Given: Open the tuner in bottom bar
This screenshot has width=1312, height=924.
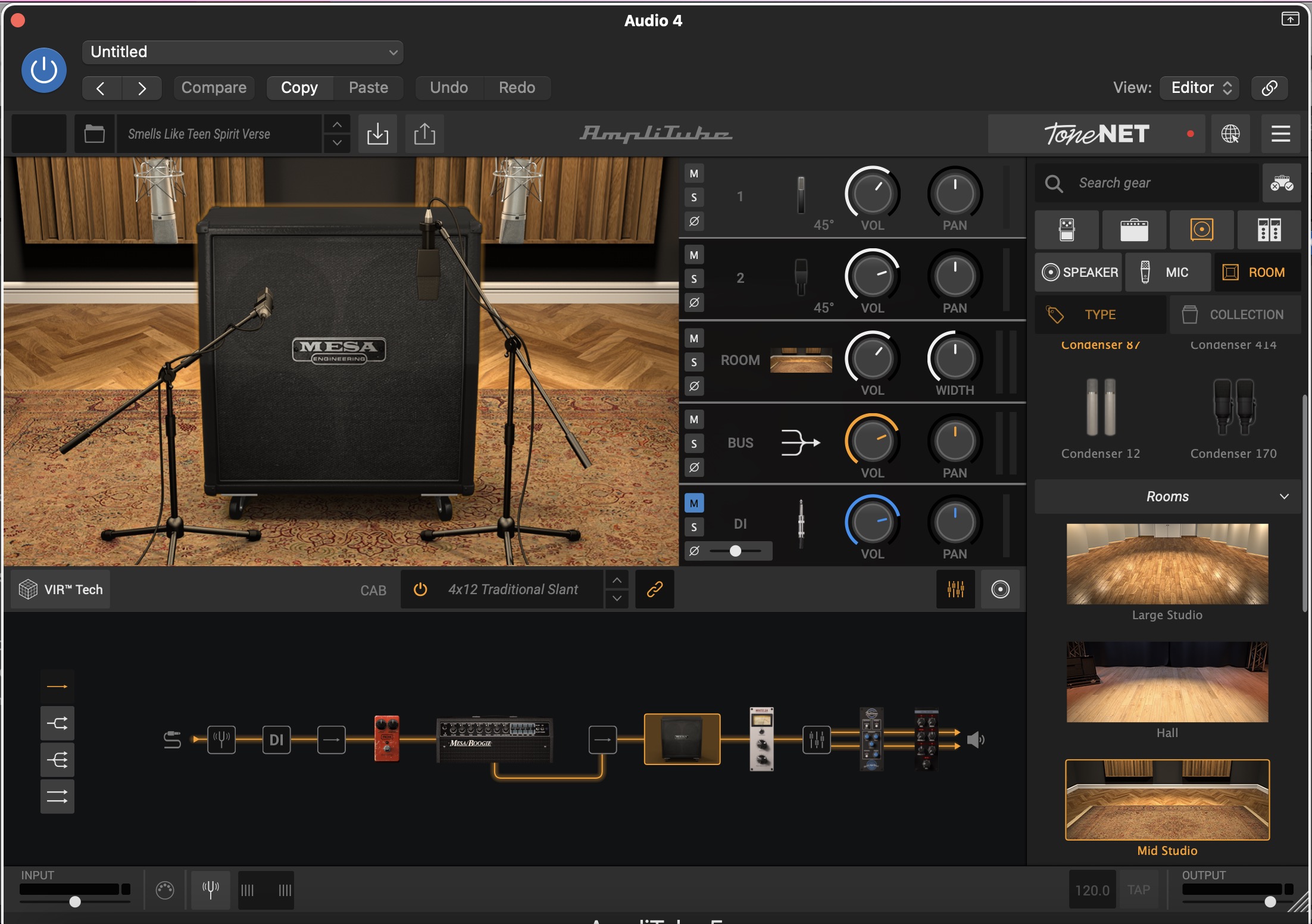Looking at the screenshot, I should [210, 890].
